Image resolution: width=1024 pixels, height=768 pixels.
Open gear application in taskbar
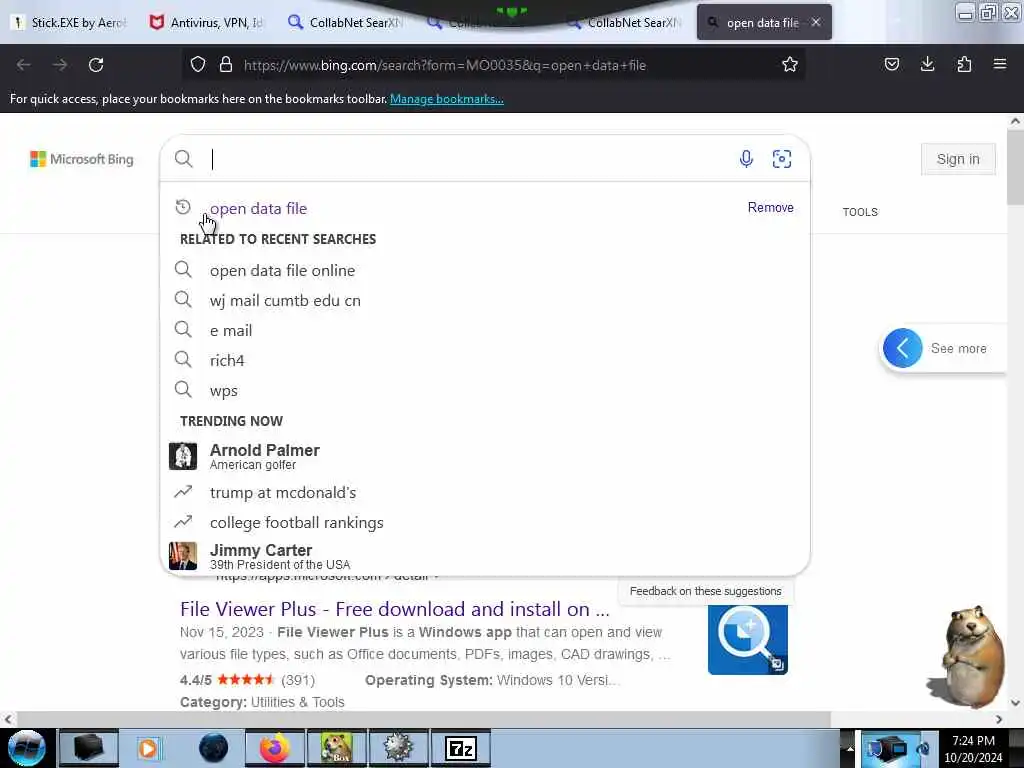click(398, 748)
